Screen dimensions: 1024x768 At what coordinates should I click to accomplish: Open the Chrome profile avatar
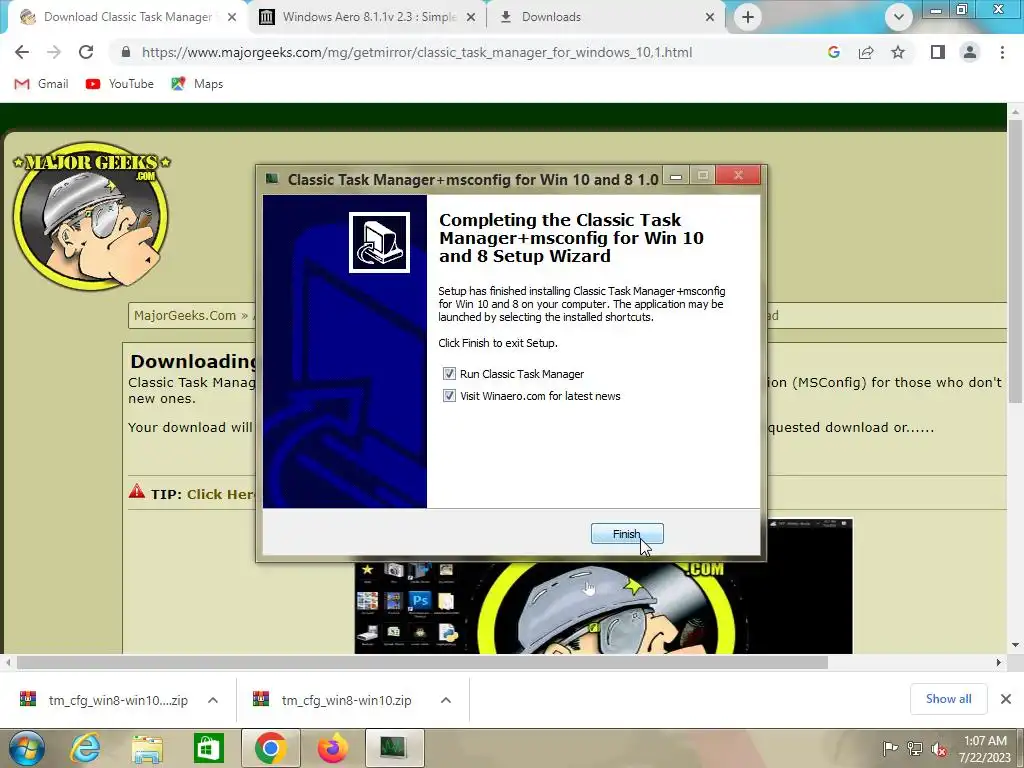click(x=970, y=52)
